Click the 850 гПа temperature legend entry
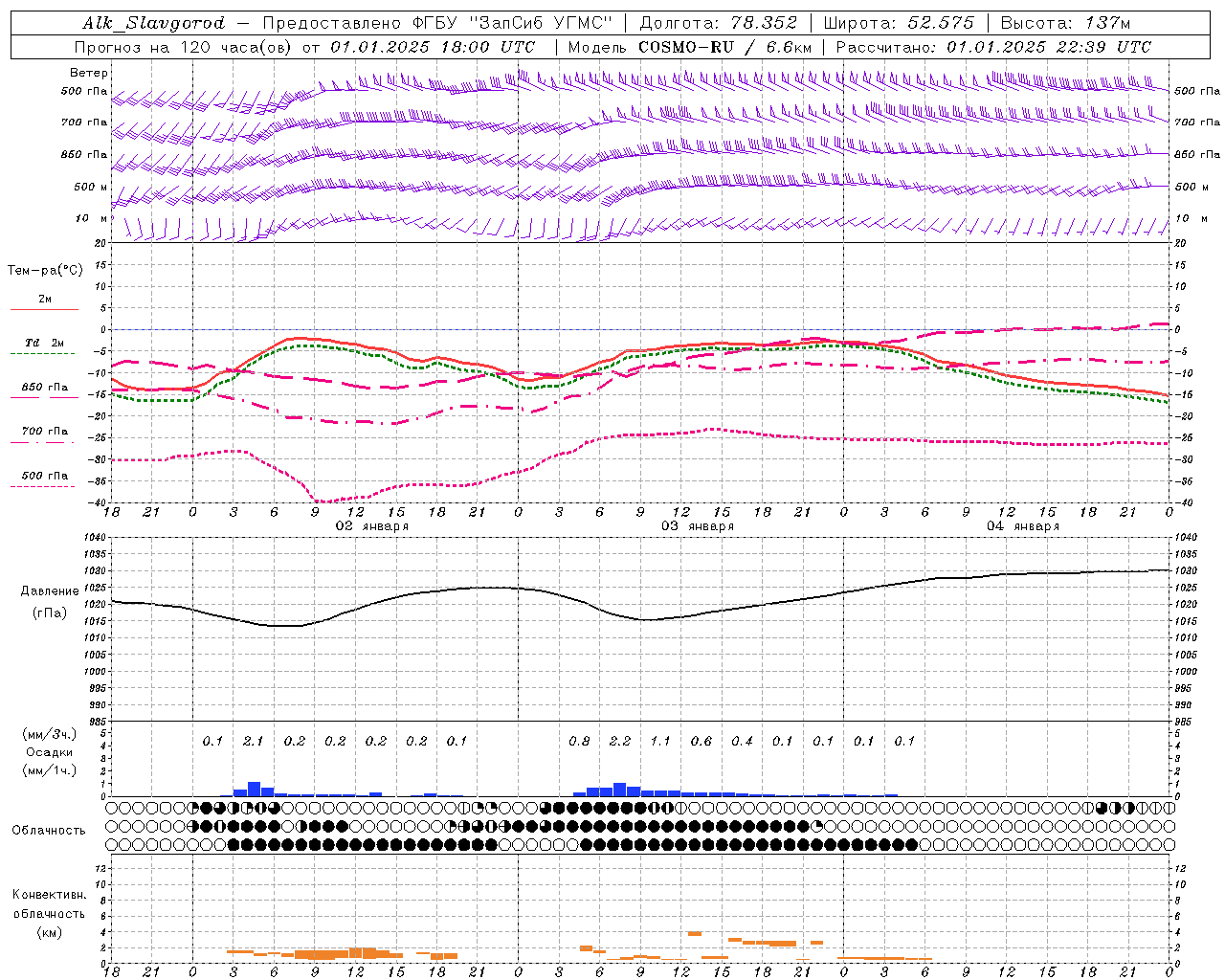The width and height of the screenshot is (1225, 980). coord(45,388)
